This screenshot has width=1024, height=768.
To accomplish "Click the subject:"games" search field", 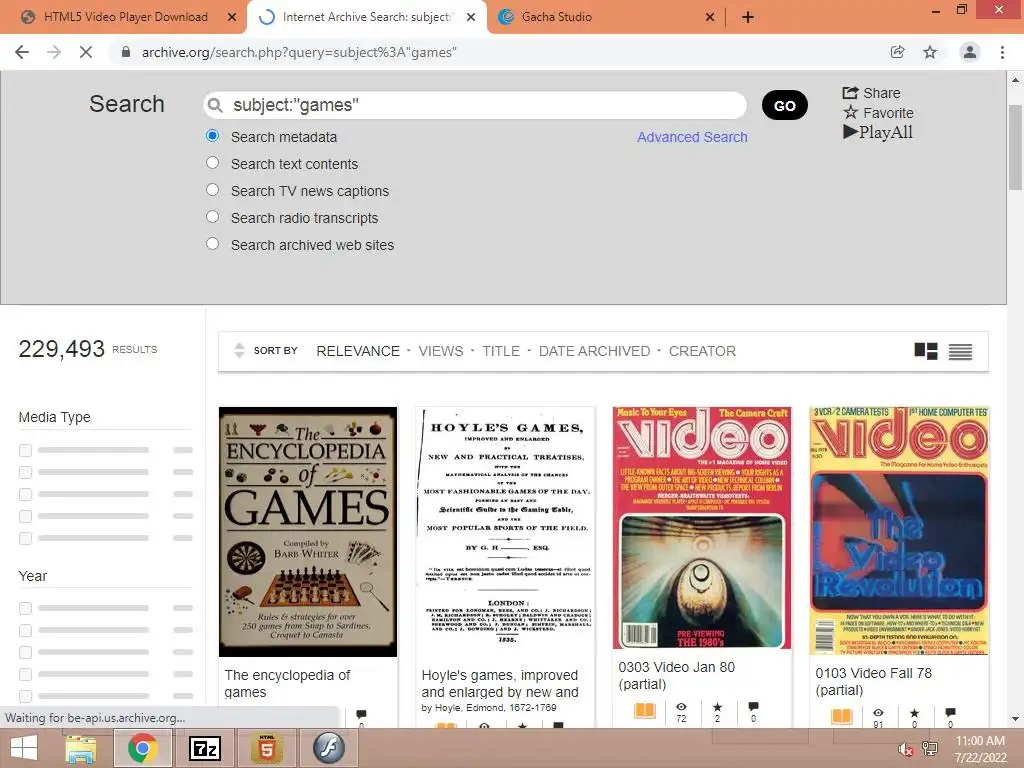I will (x=475, y=105).
